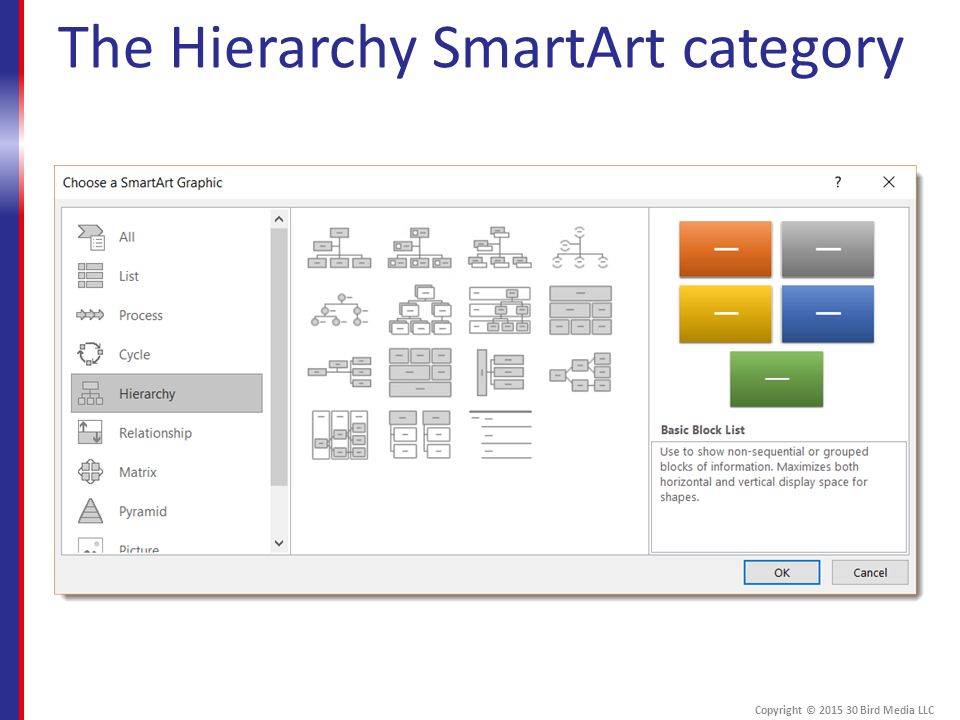
Task: Switch to the Matrix category
Action: tap(167, 472)
